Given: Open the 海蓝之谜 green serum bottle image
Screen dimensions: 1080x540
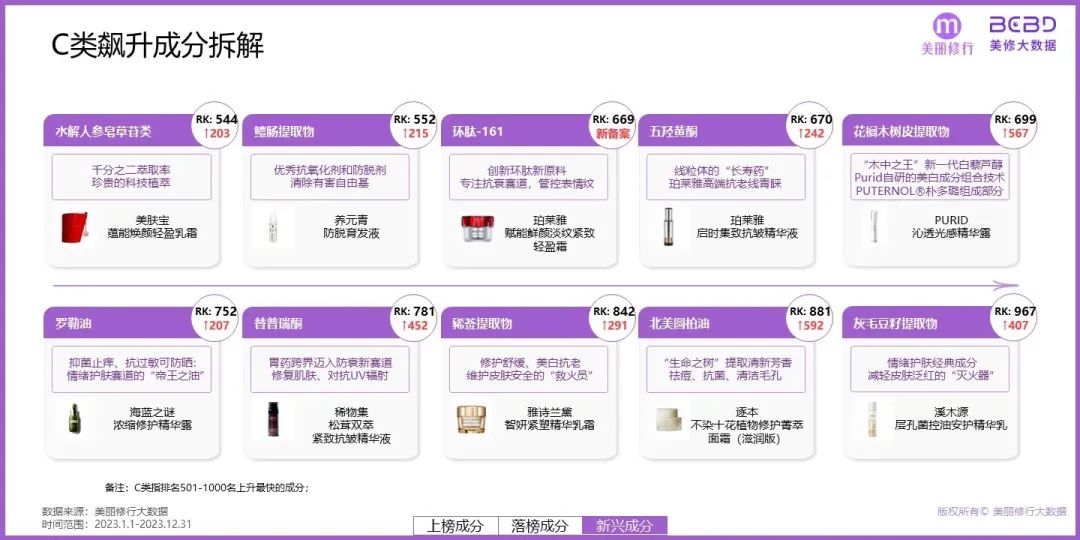Looking at the screenshot, I should pos(72,419).
